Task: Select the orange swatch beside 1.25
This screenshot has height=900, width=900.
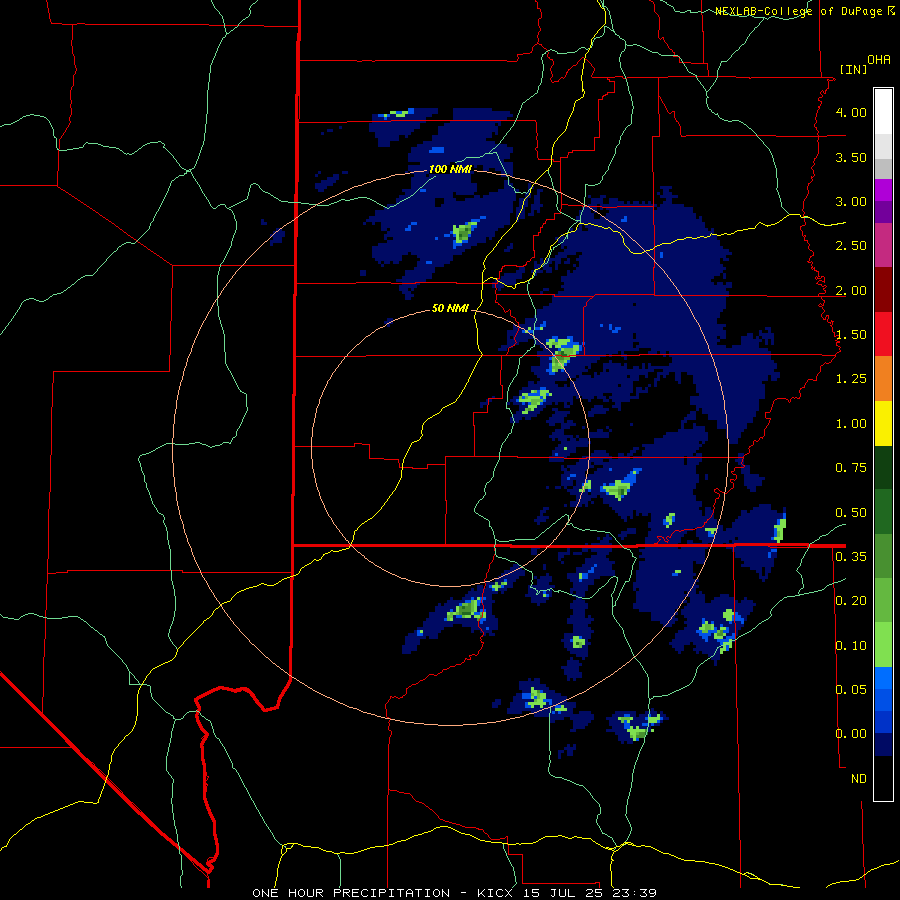Action: click(x=883, y=379)
